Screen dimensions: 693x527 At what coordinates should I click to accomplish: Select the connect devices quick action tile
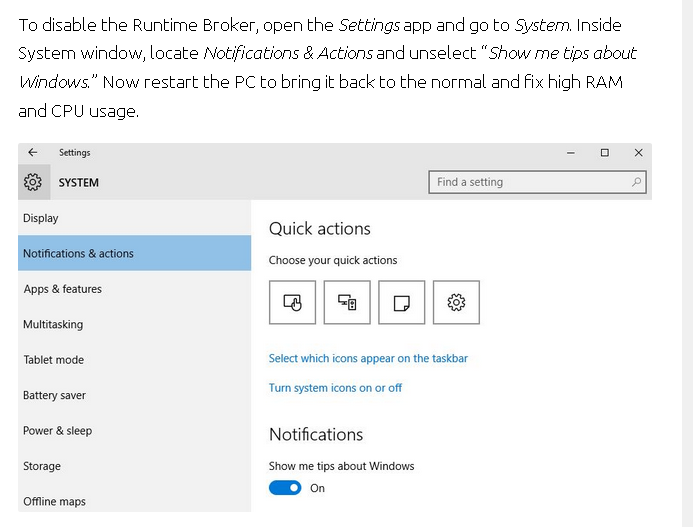347,302
